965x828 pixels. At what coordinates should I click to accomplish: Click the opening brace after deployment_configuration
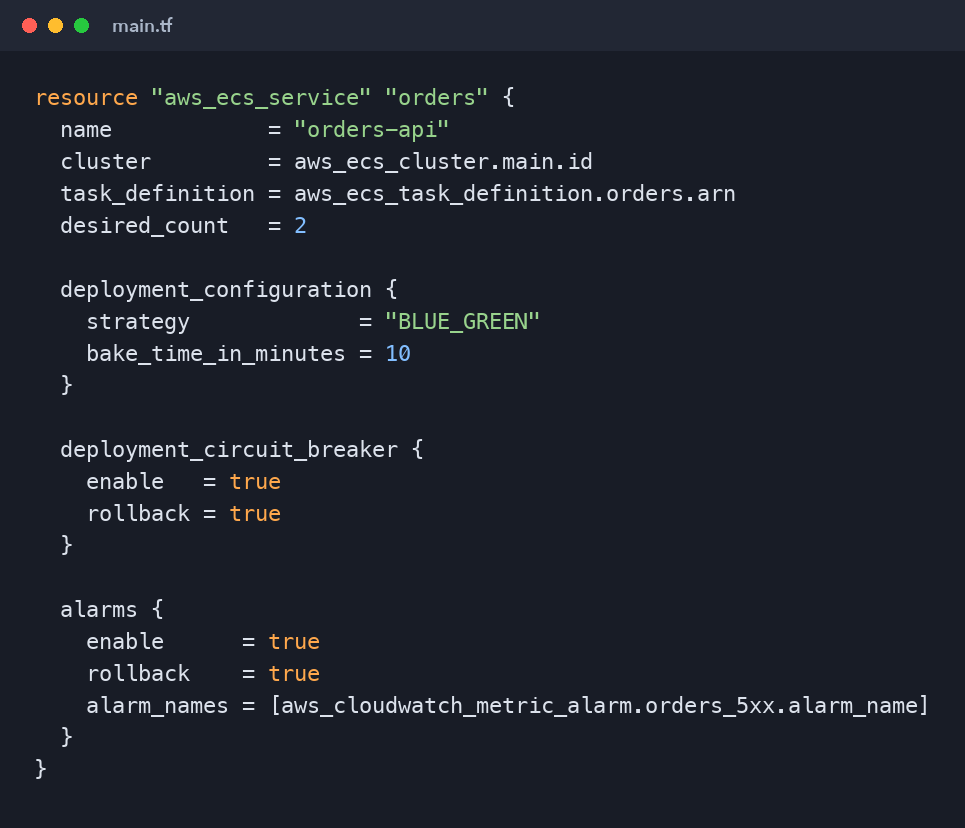(x=391, y=290)
